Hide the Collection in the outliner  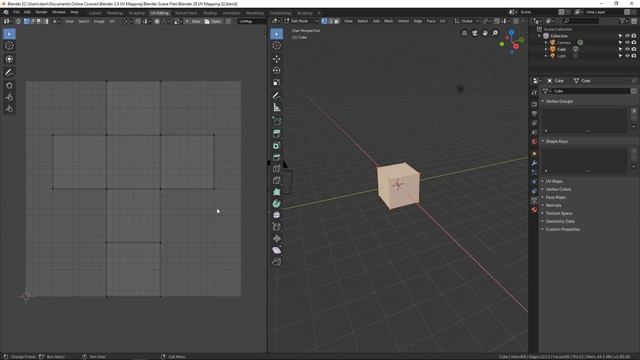(627, 36)
